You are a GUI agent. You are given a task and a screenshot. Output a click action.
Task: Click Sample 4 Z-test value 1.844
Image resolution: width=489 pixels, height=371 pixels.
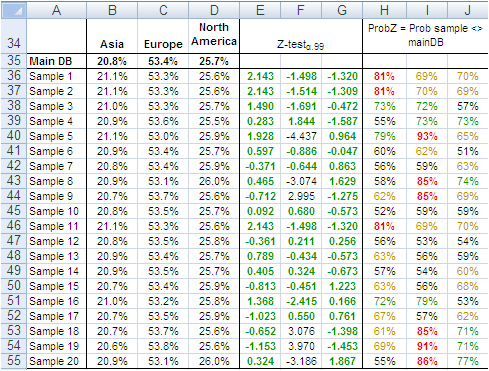(x=301, y=121)
